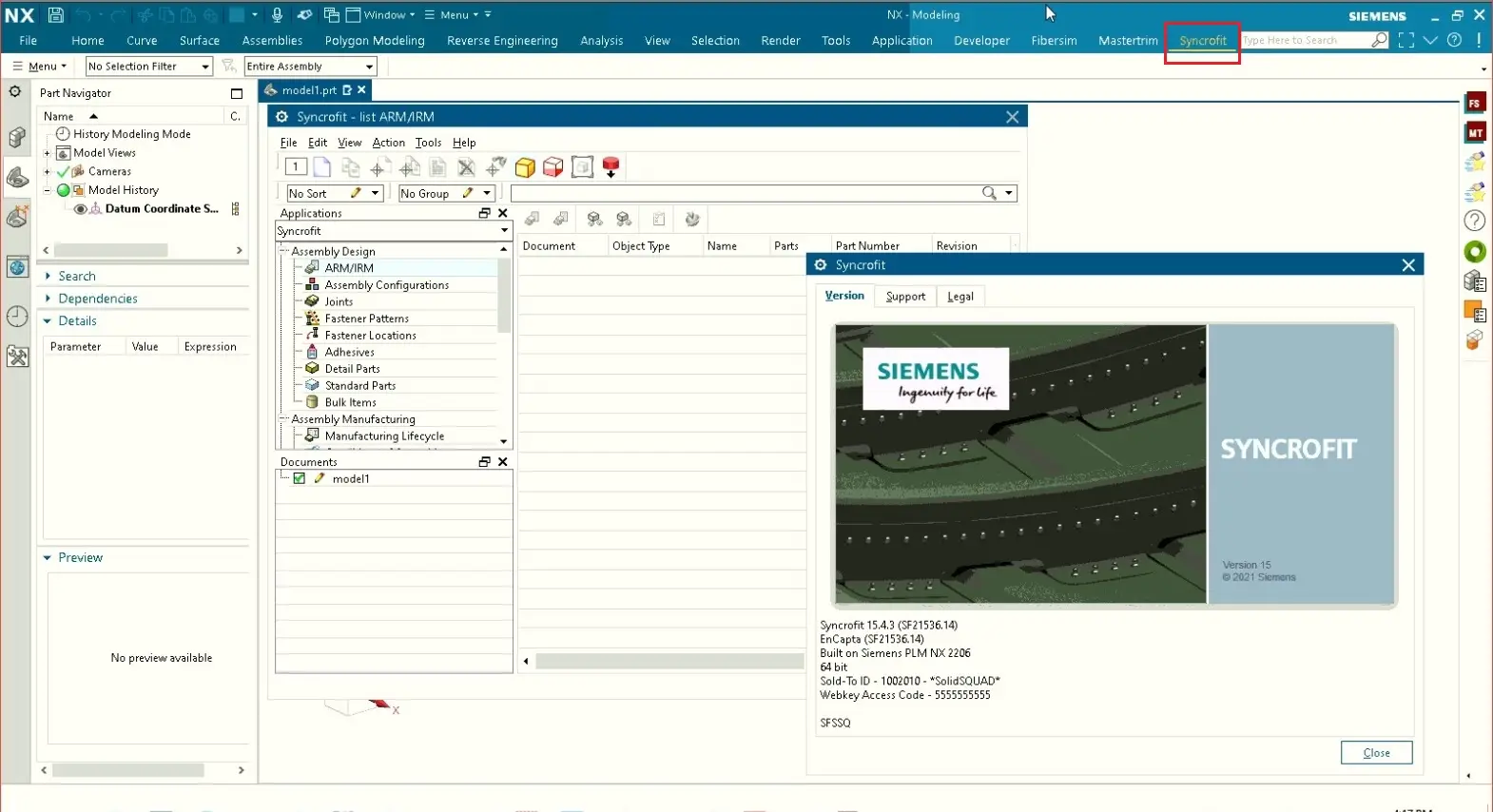
Task: Open the Assembly Navigator cube icon in left bar
Action: [x=17, y=139]
